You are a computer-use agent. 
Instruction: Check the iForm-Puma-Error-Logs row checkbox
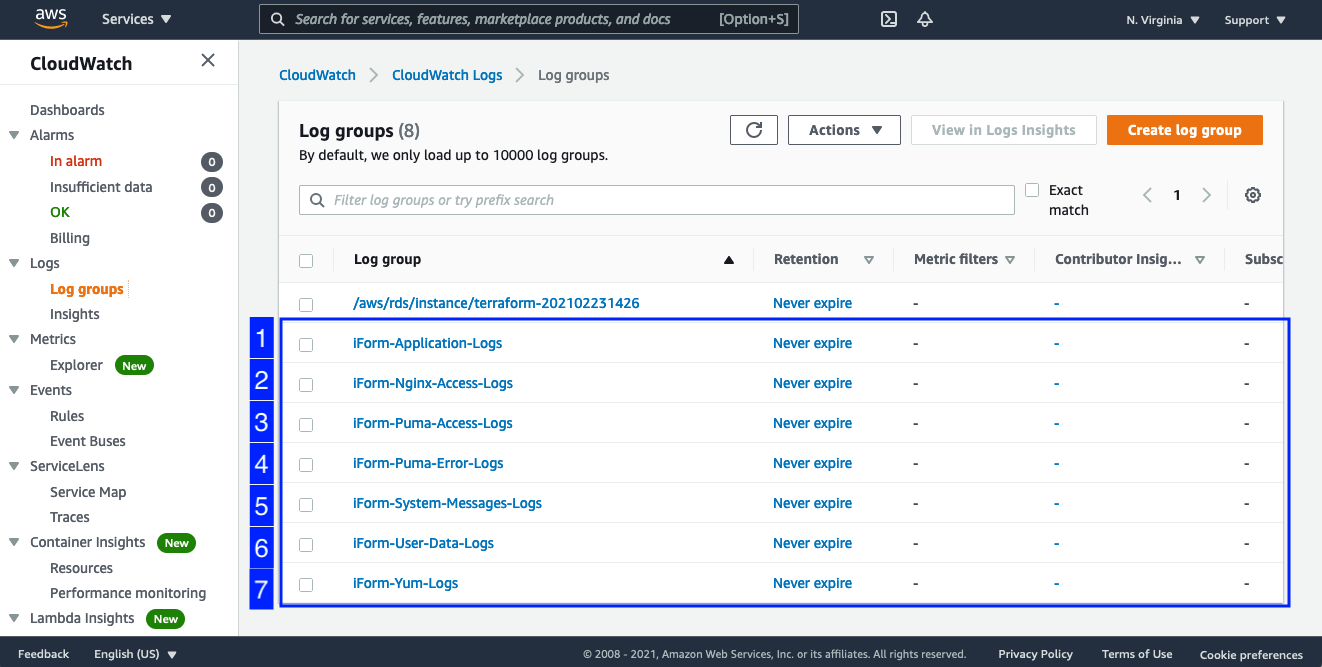(x=306, y=464)
